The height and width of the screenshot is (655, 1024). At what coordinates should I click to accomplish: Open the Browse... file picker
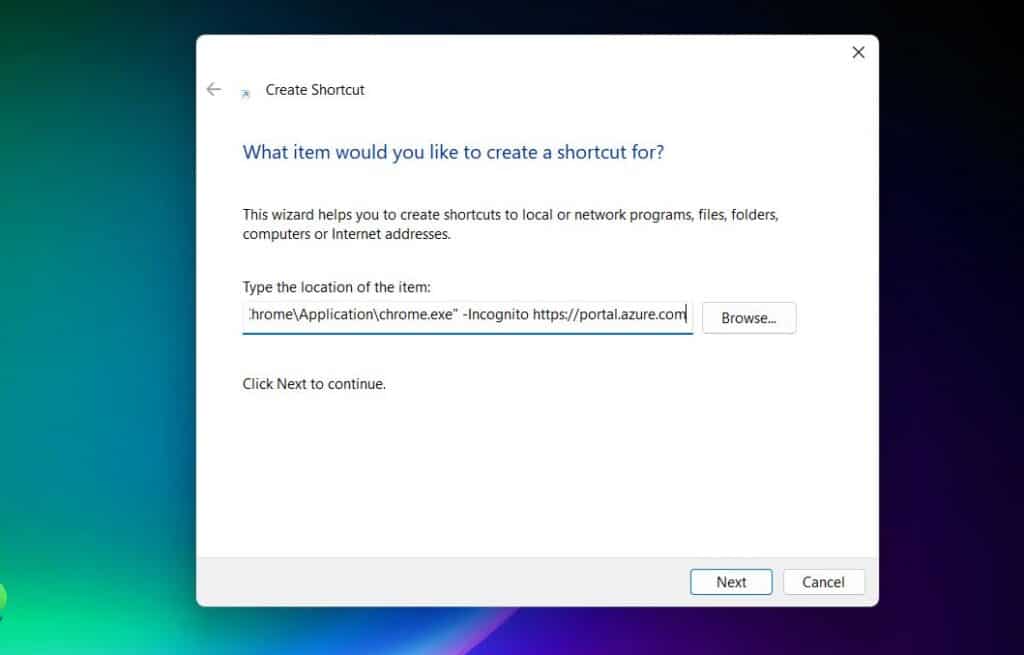749,318
